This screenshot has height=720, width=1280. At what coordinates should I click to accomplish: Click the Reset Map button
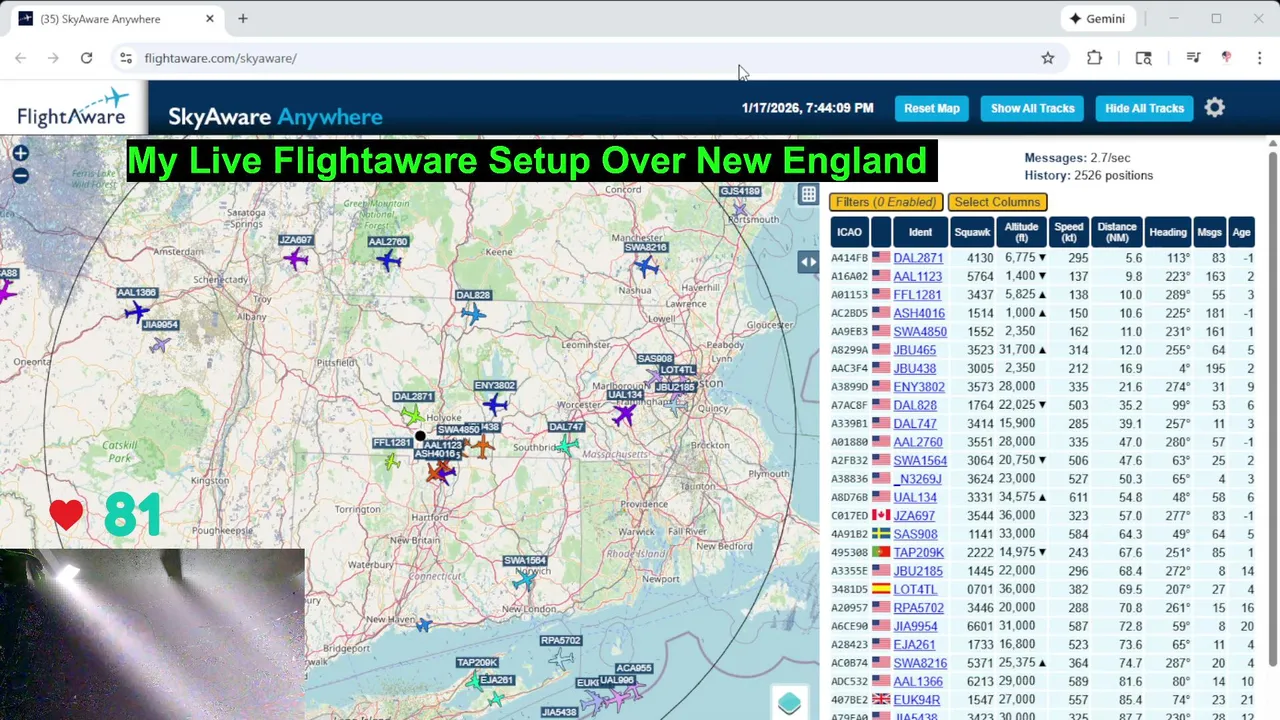[932, 108]
